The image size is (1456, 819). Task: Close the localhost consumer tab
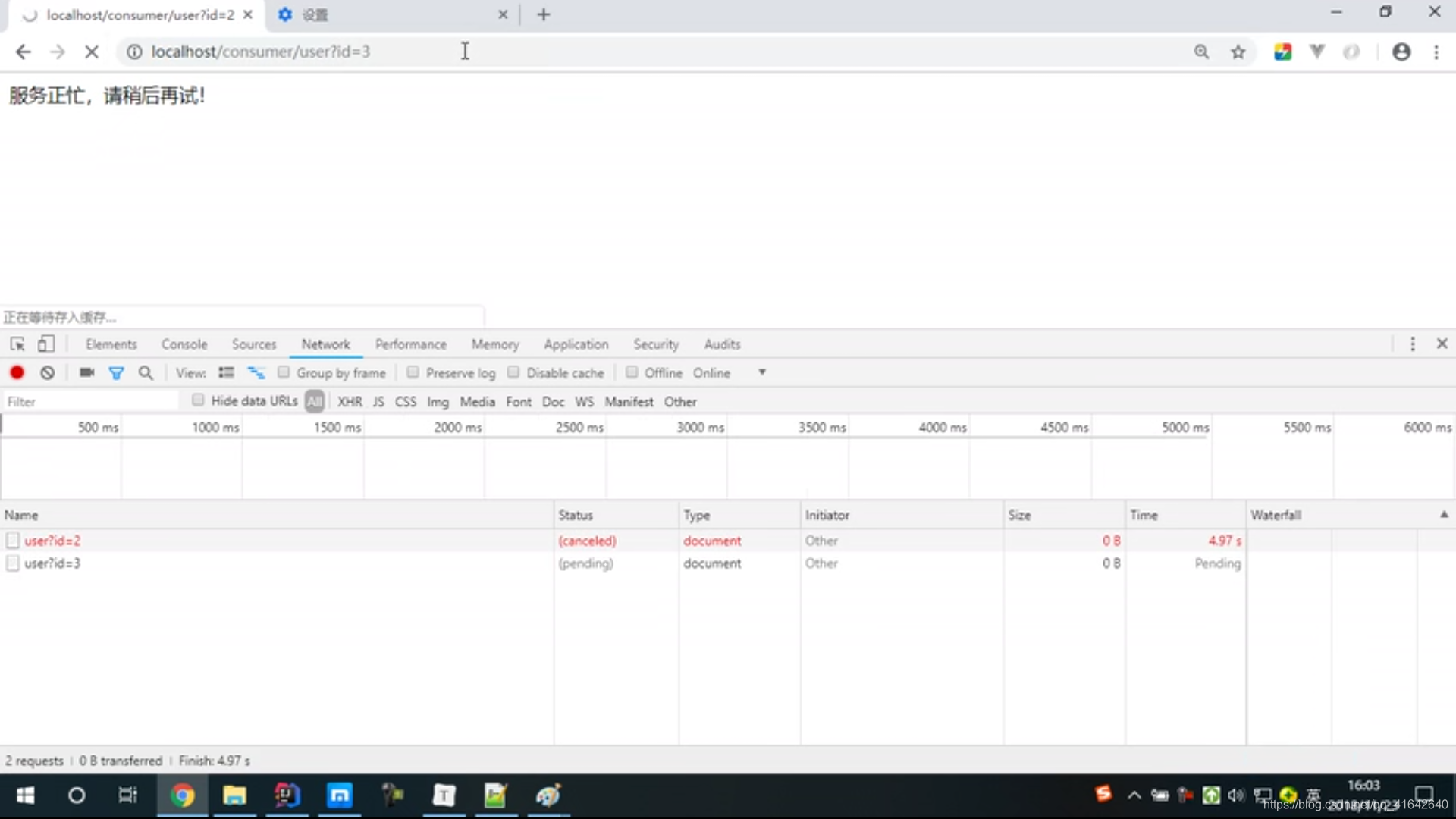pyautogui.click(x=248, y=14)
